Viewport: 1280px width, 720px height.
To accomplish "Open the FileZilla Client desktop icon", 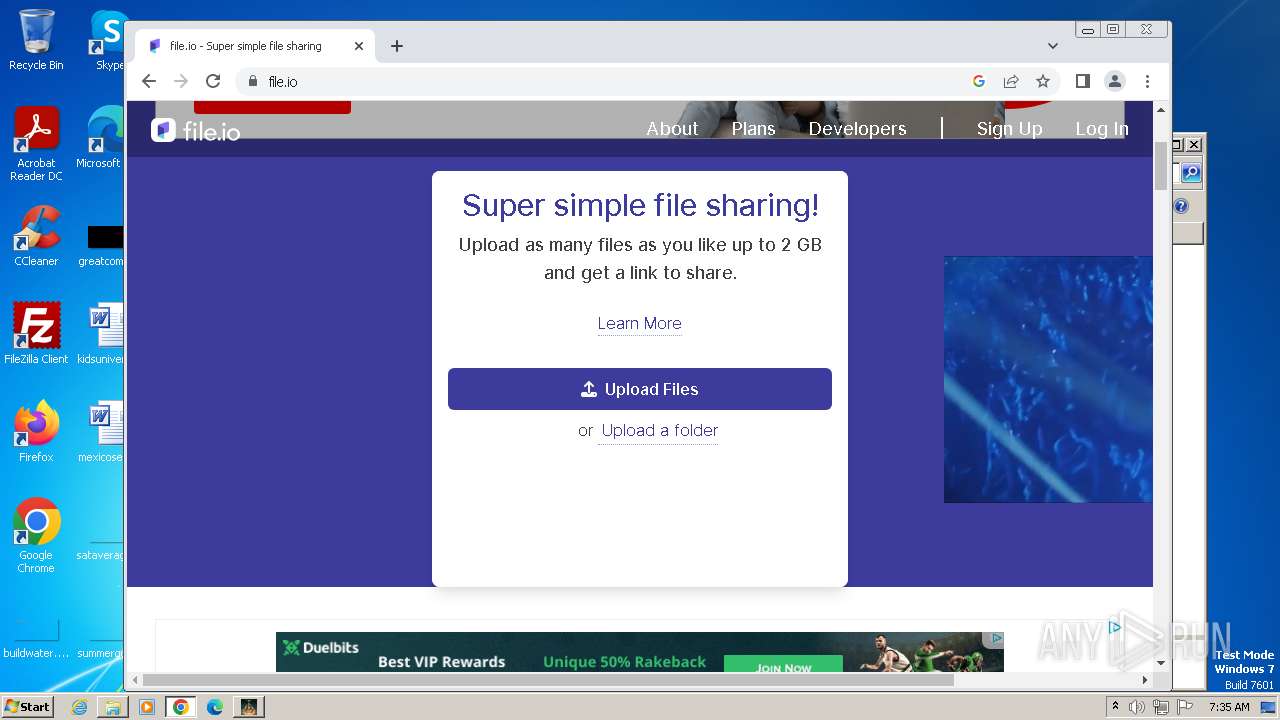I will (x=36, y=334).
